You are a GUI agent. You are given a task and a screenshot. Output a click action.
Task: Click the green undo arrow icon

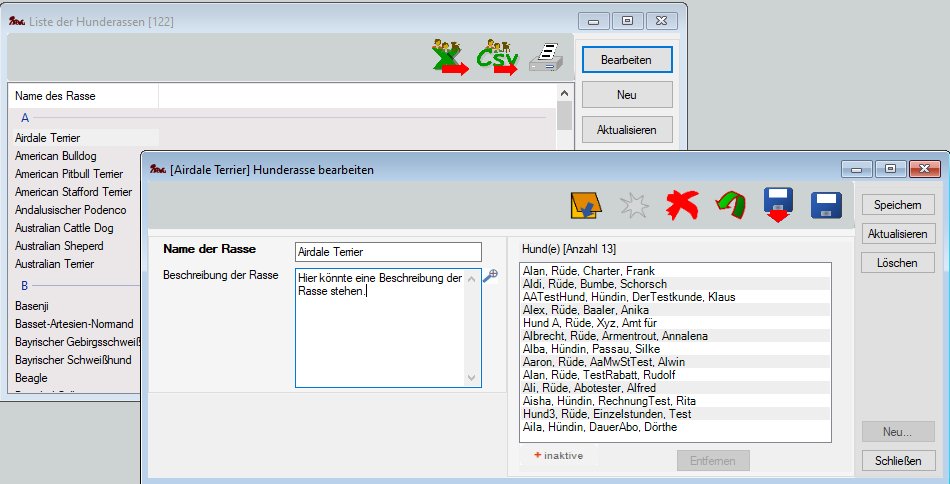click(x=730, y=206)
